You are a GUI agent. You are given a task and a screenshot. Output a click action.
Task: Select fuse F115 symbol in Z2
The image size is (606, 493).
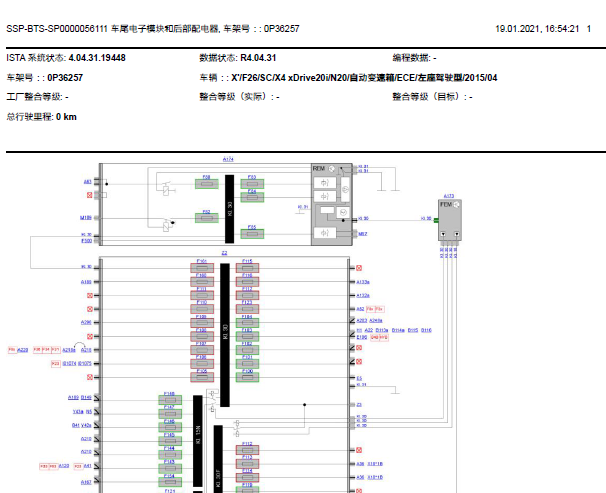tap(247, 268)
